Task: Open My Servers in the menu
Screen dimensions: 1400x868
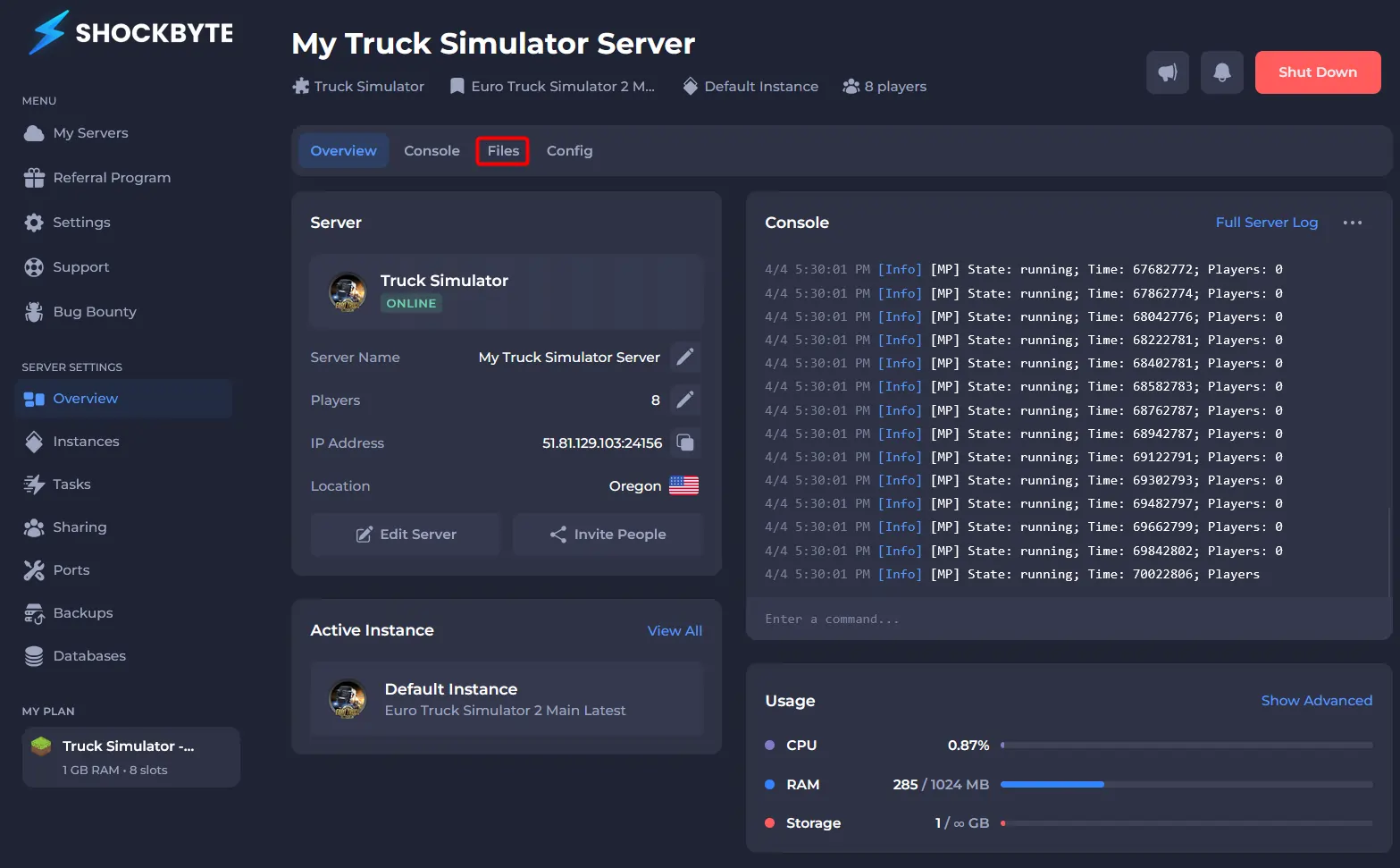Action: tap(76, 133)
